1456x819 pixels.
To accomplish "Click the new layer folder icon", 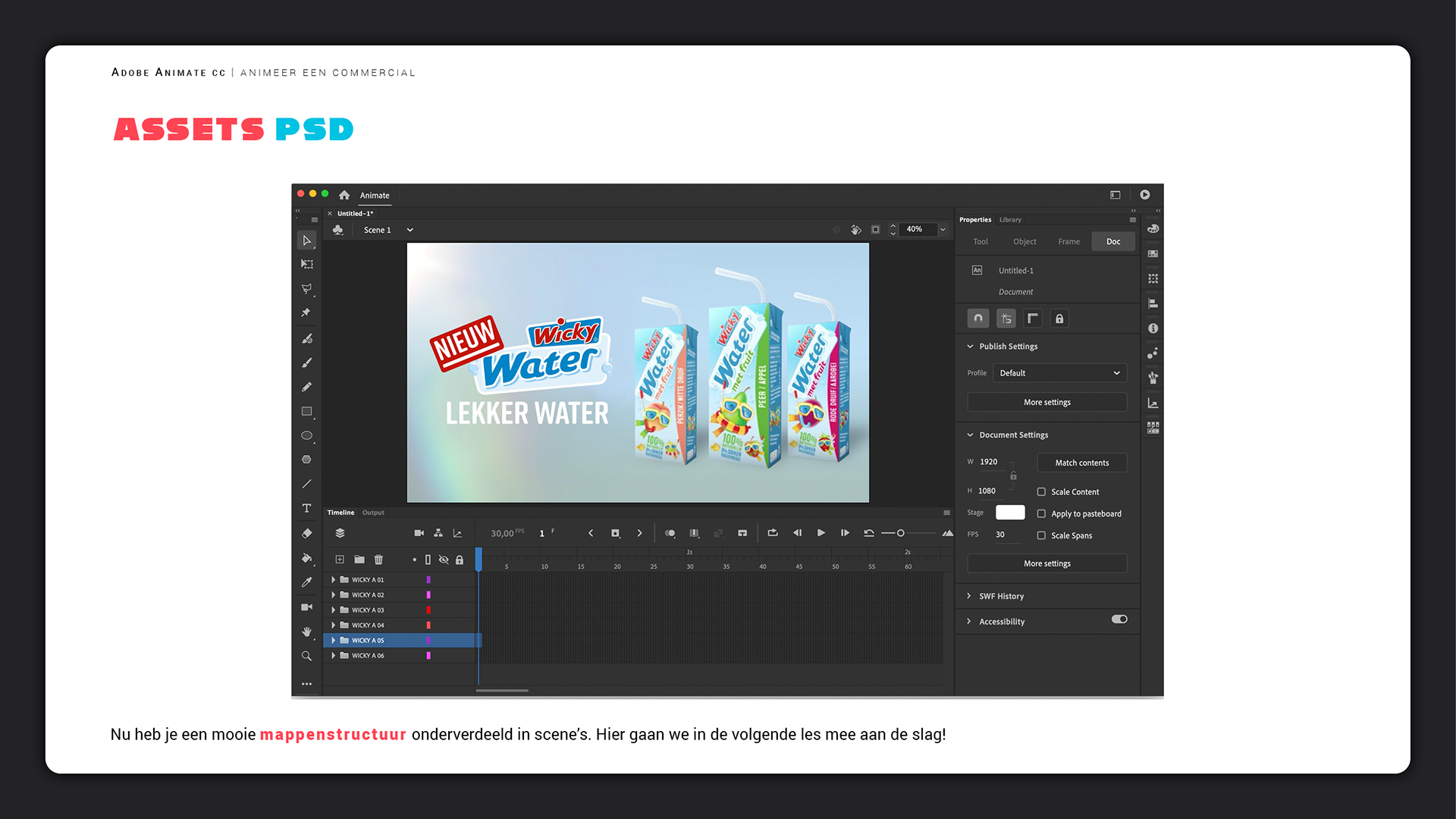I will pyautogui.click(x=359, y=560).
